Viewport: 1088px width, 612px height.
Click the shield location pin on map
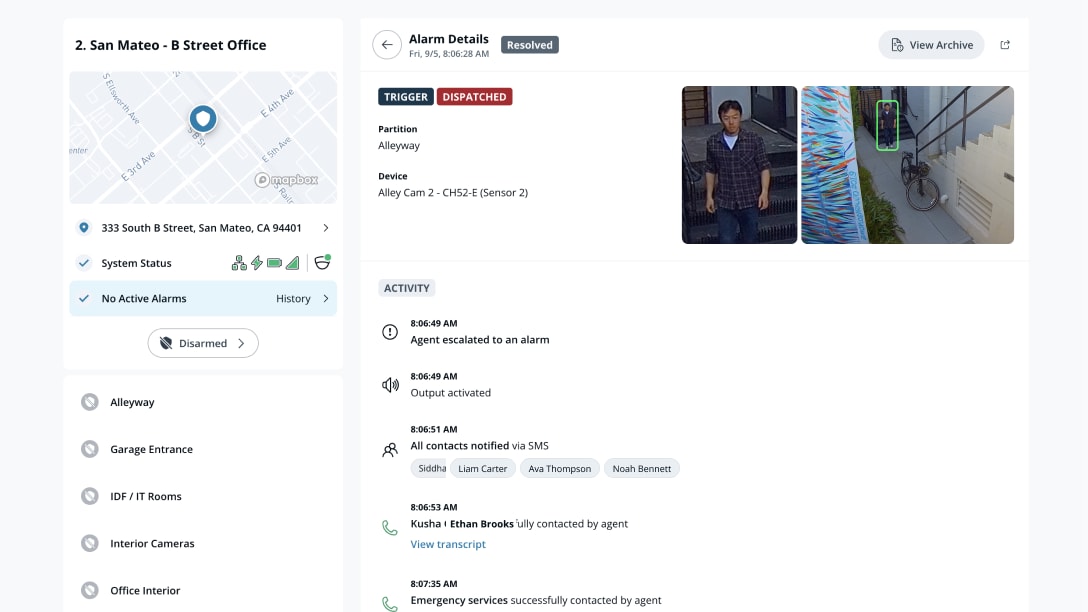pyautogui.click(x=203, y=120)
